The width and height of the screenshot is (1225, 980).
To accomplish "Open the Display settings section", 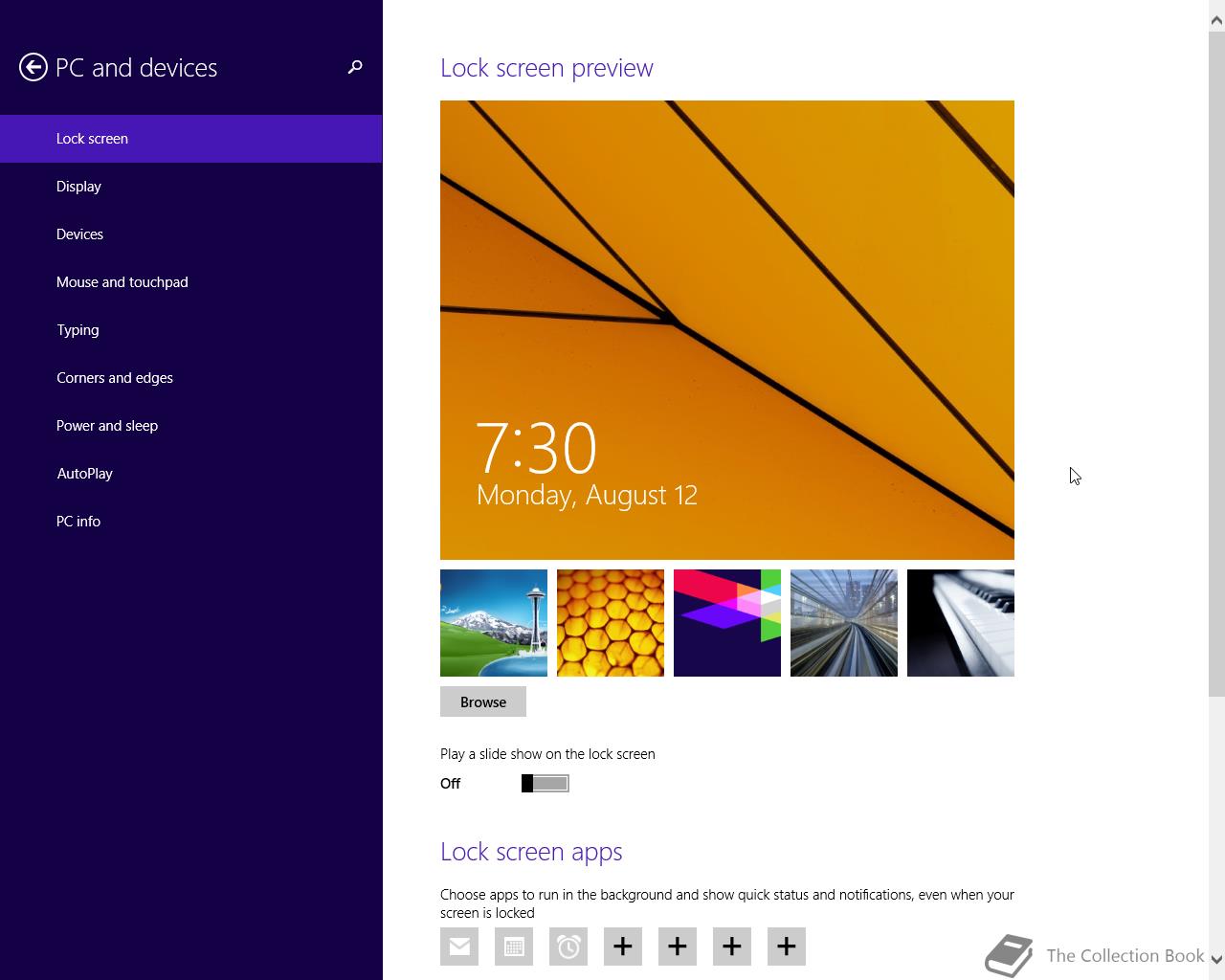I will 191,187.
